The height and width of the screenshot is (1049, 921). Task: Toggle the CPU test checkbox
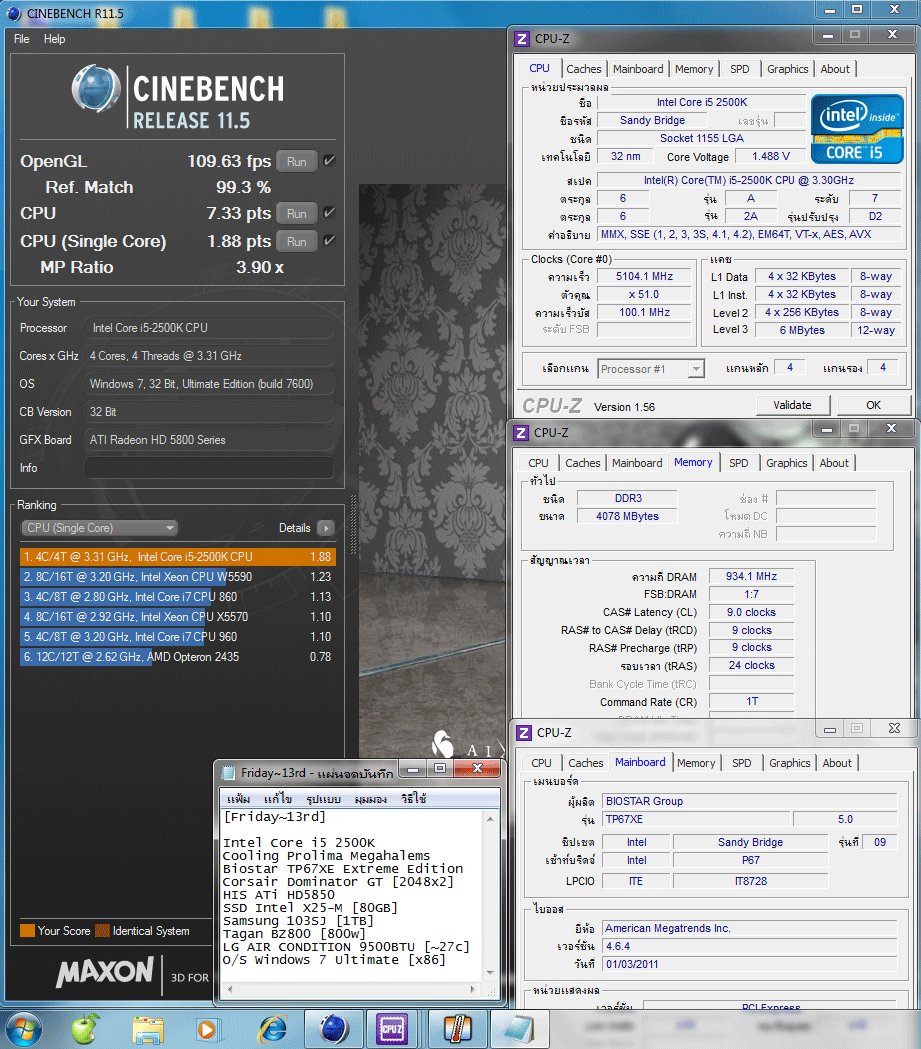(329, 213)
